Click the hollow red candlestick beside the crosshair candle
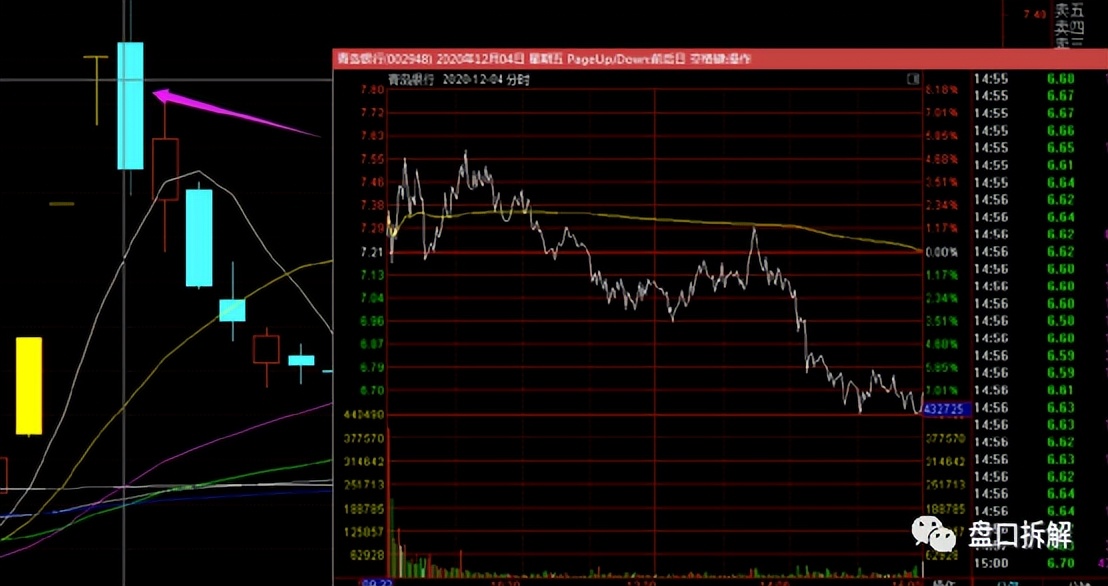Screen dimensions: 1108x586 165,169
